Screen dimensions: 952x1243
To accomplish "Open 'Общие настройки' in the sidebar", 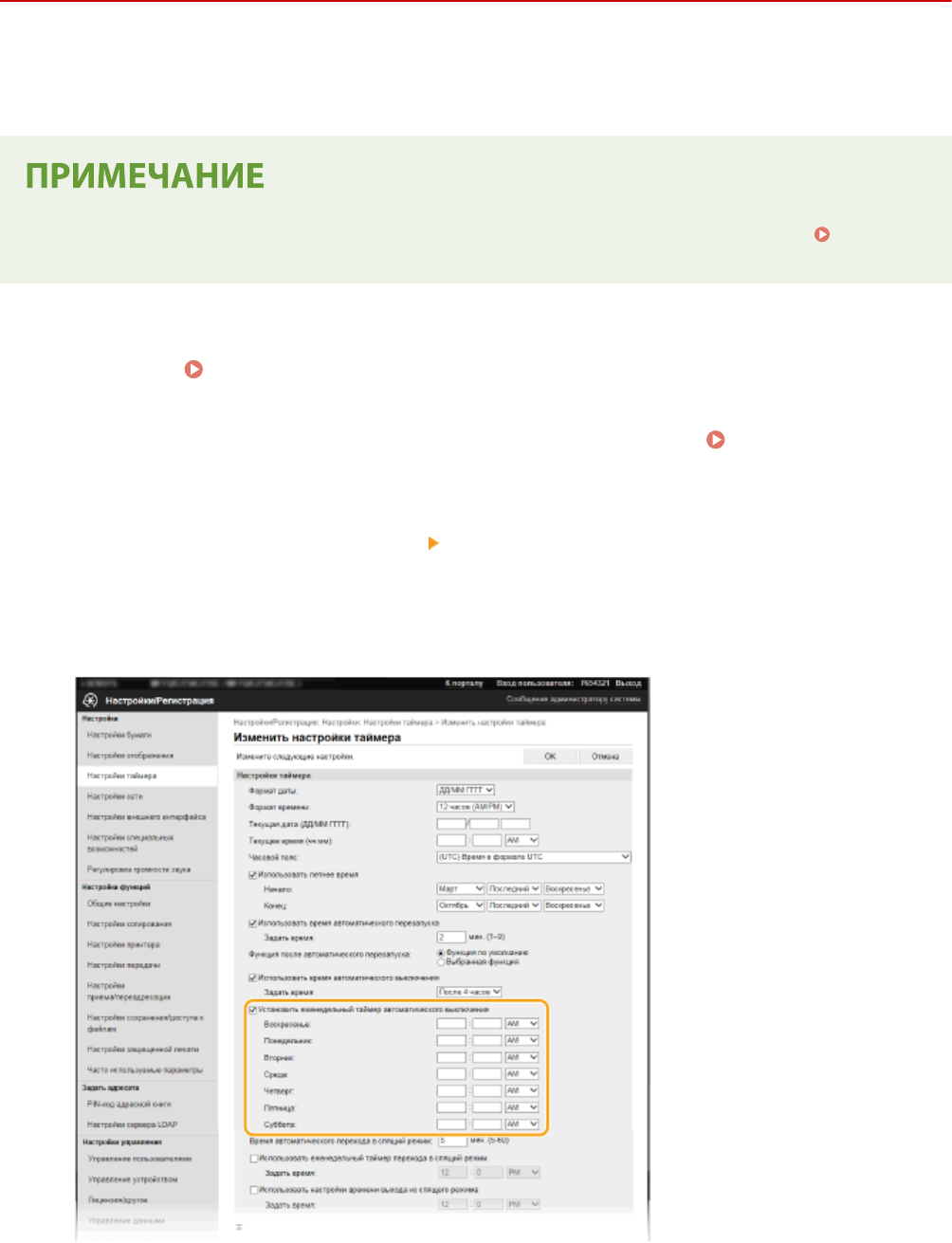I will coord(119,904).
